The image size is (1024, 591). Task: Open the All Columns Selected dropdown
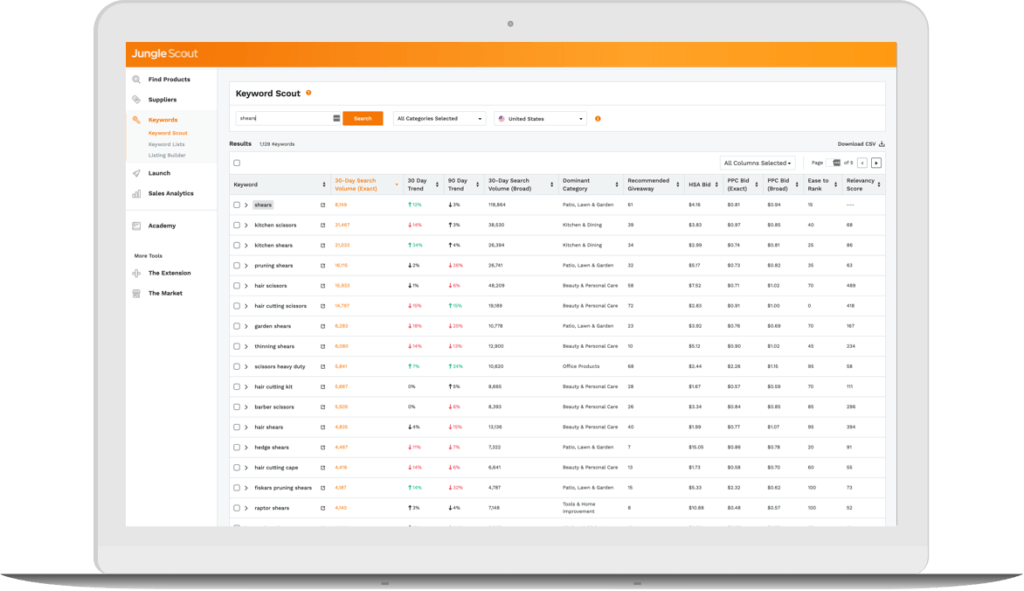pos(758,163)
